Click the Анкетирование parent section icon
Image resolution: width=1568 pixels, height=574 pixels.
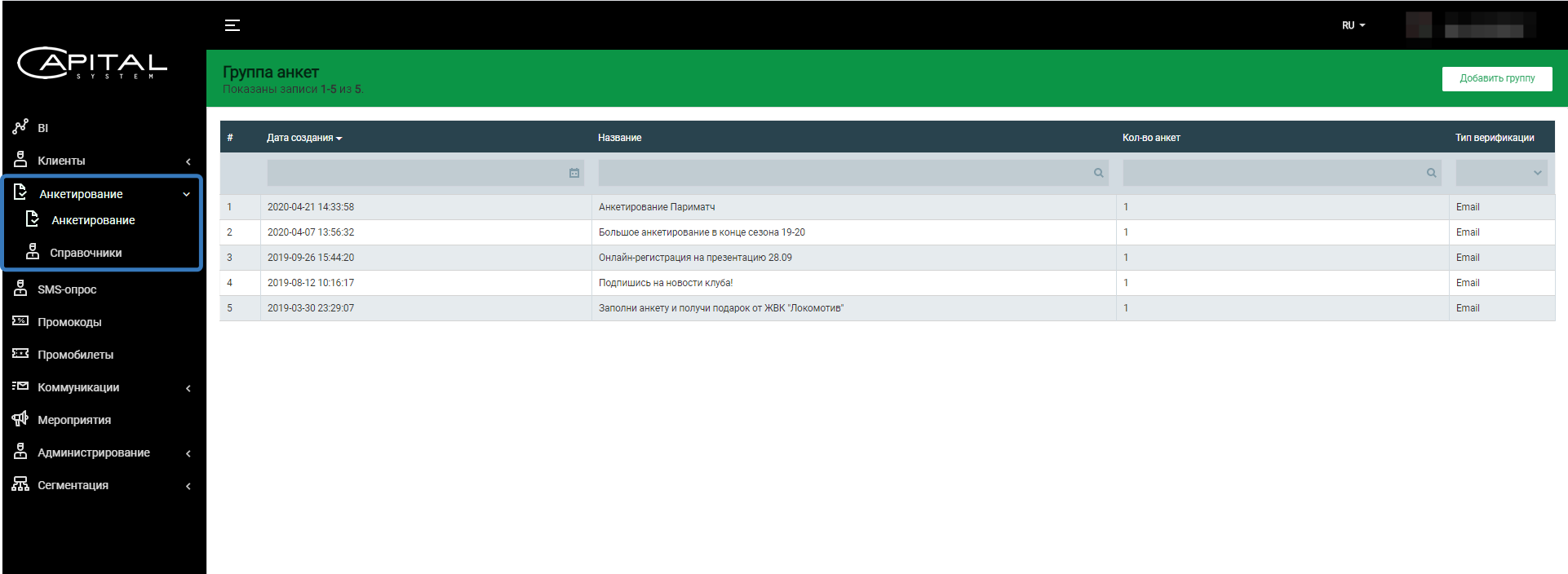[x=21, y=192]
